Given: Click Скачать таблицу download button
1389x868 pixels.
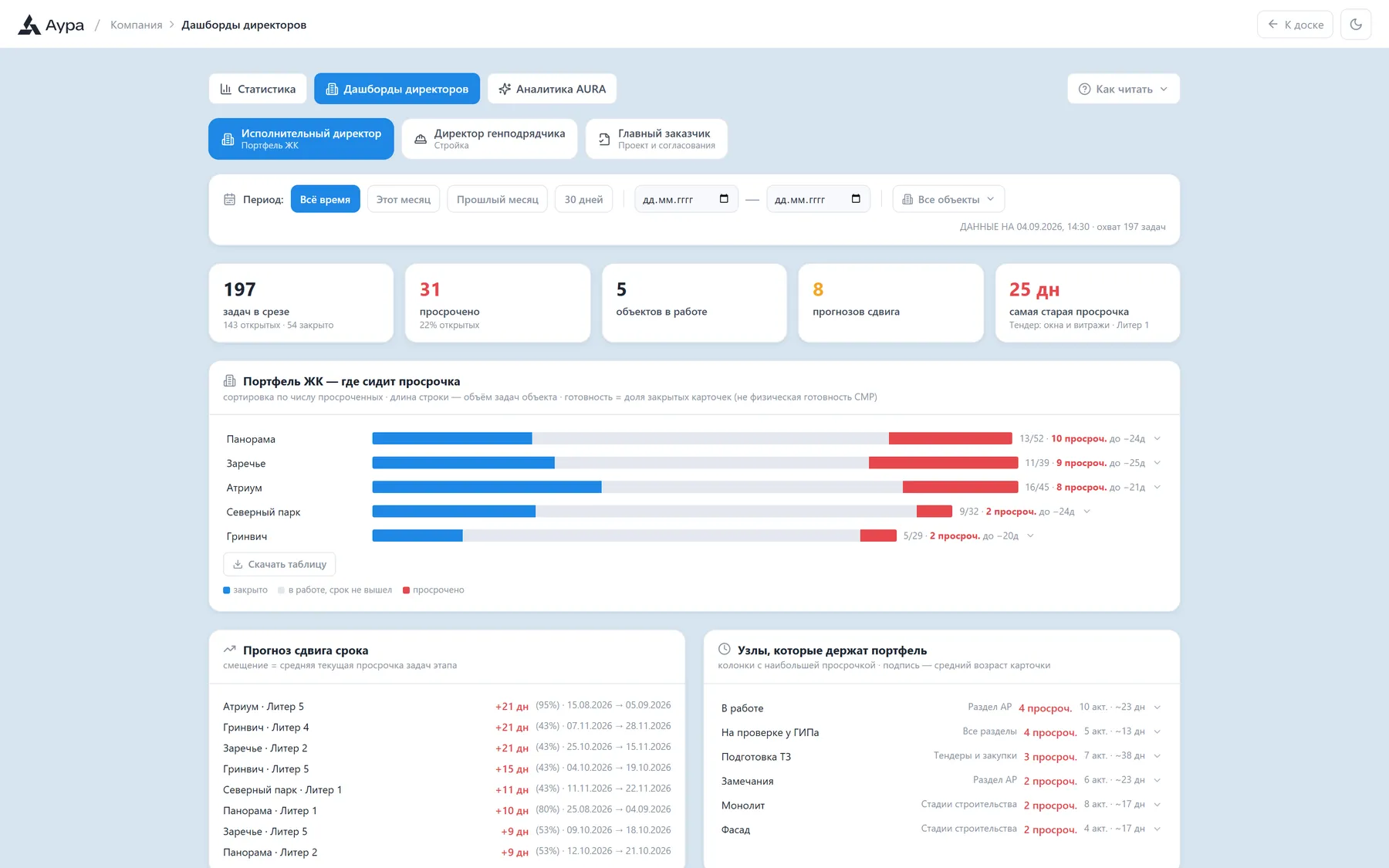Looking at the screenshot, I should point(279,564).
